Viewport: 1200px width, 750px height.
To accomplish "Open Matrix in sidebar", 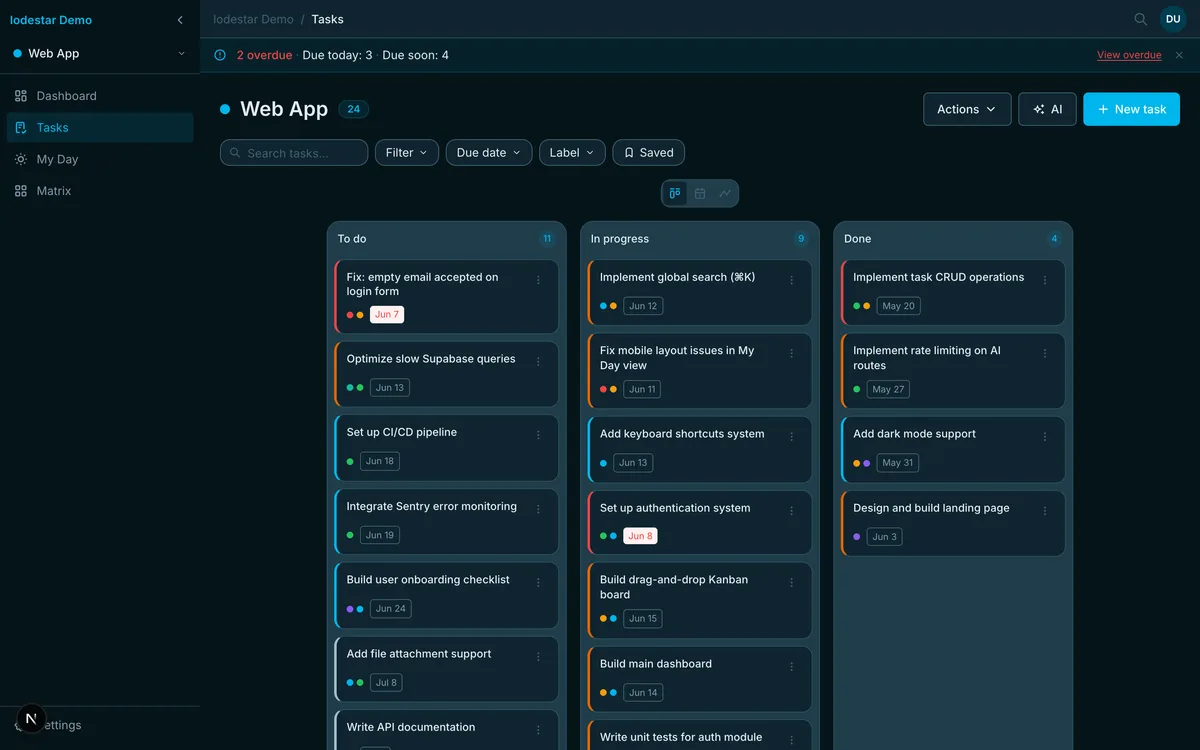I will tap(100, 191).
